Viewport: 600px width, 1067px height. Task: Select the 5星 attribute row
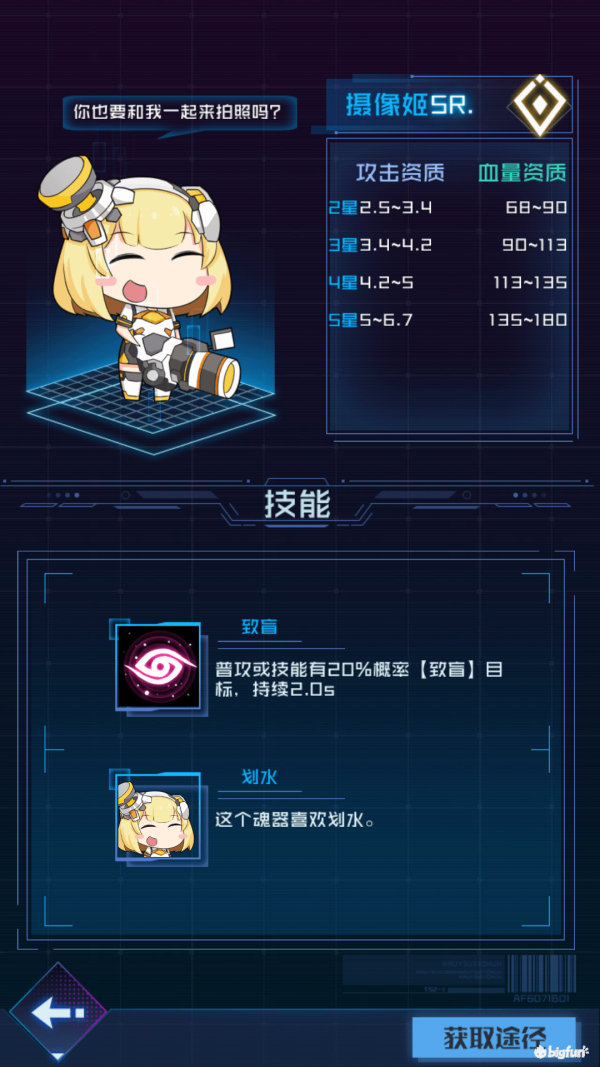[x=448, y=320]
